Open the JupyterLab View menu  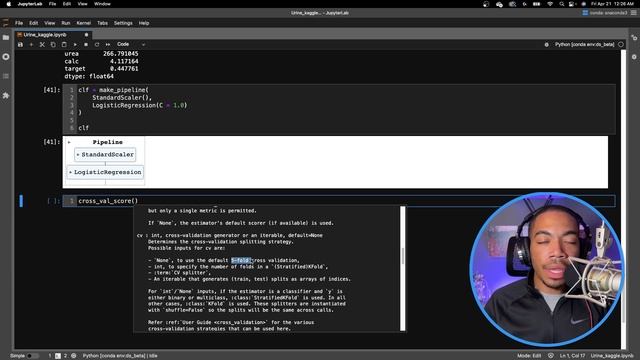tap(49, 23)
